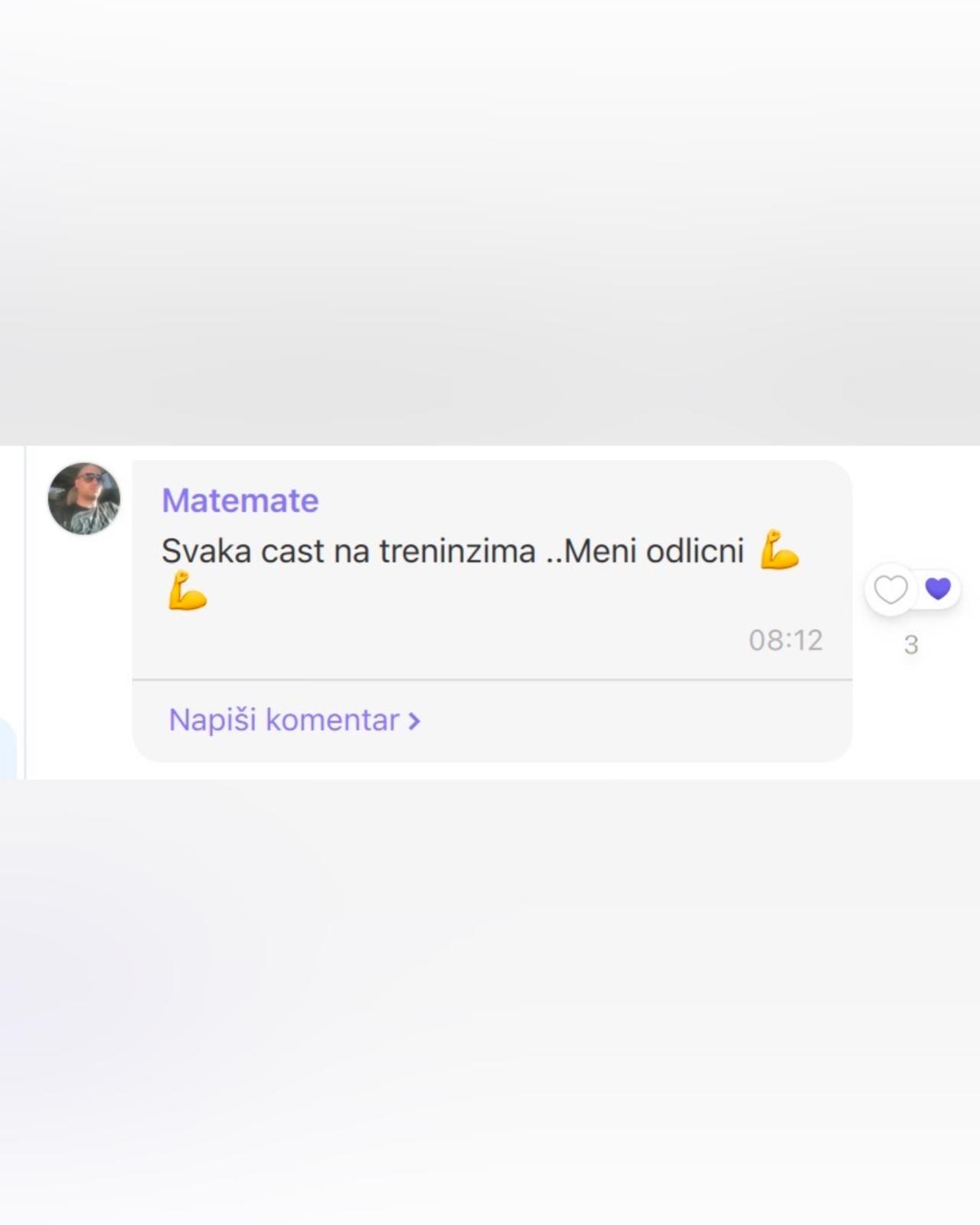This screenshot has width=980, height=1225.
Task: Tap the gray blank area above message
Action: coord(490,222)
